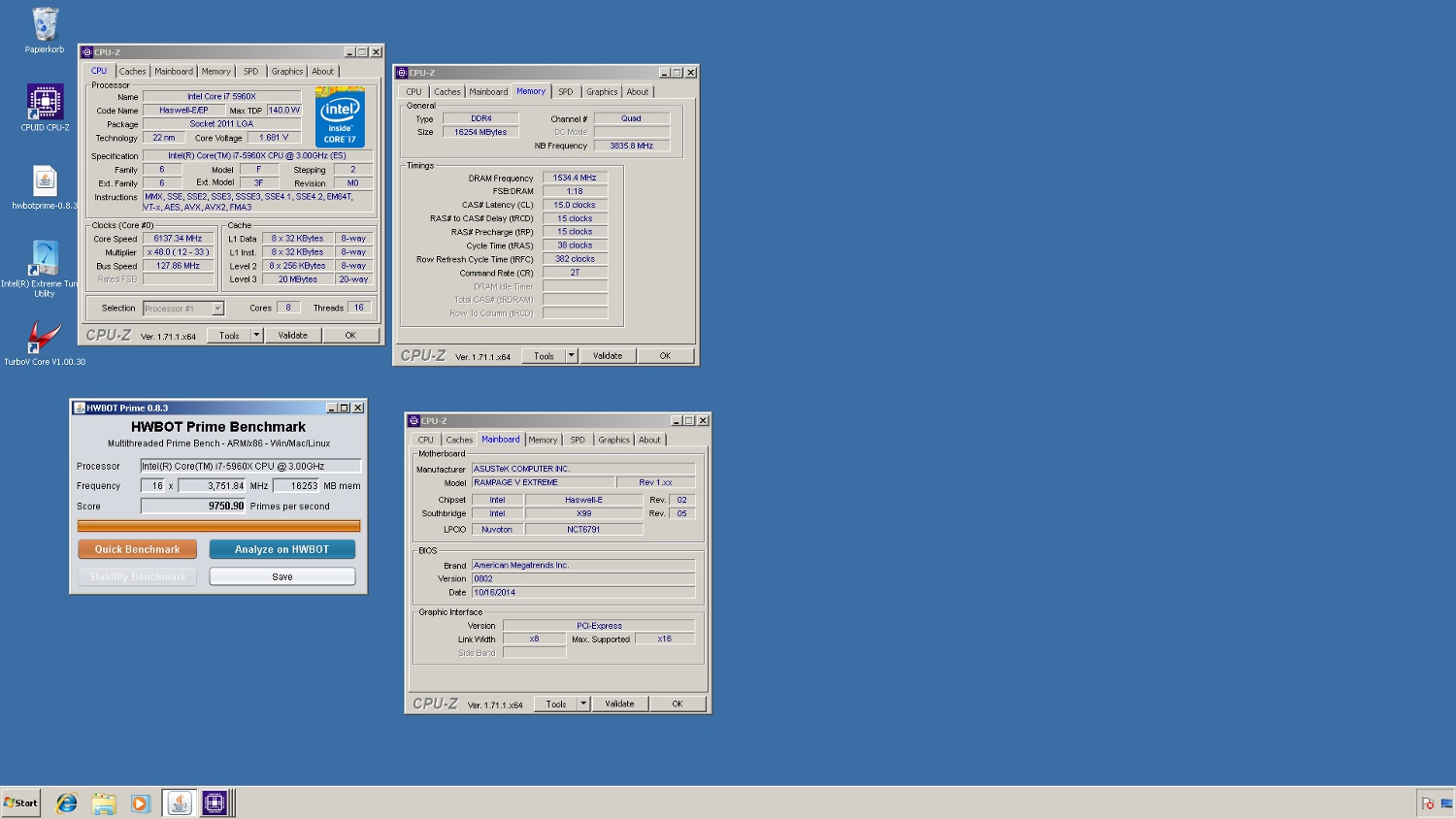Viewport: 1456px width, 819px height.
Task: Click the title icon of the CPU-Z Memory window
Action: click(x=402, y=73)
